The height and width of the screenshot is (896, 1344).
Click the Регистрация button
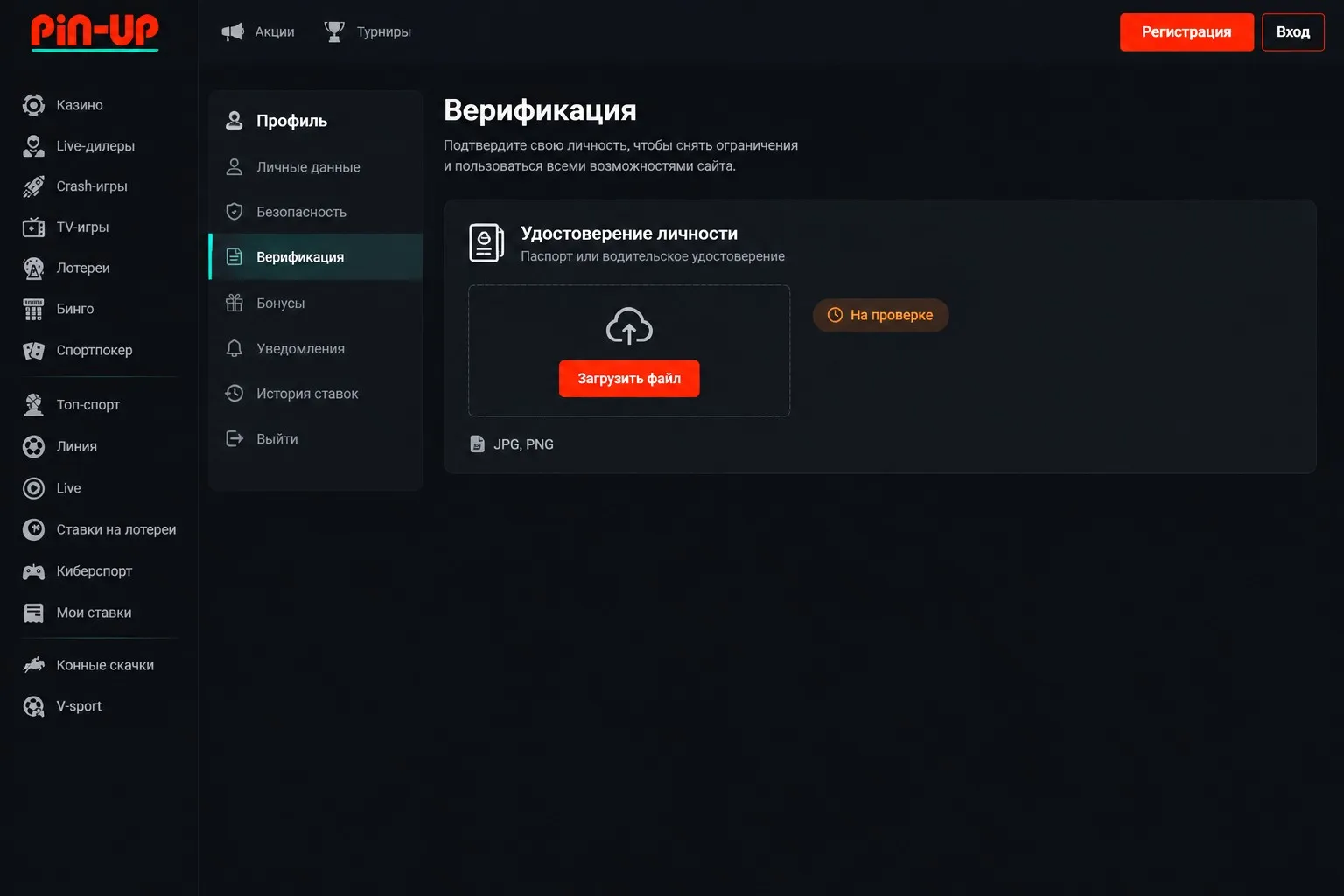[1186, 32]
